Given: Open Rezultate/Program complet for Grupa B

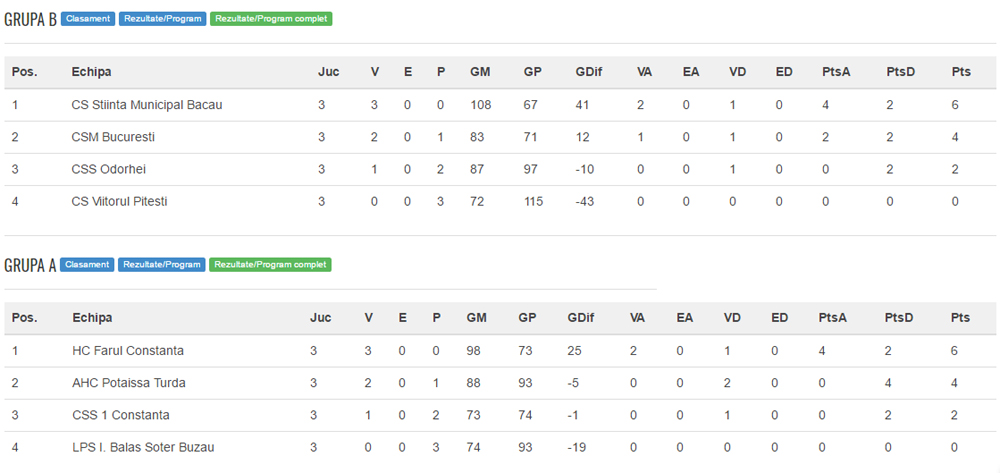Looking at the screenshot, I should [271, 19].
